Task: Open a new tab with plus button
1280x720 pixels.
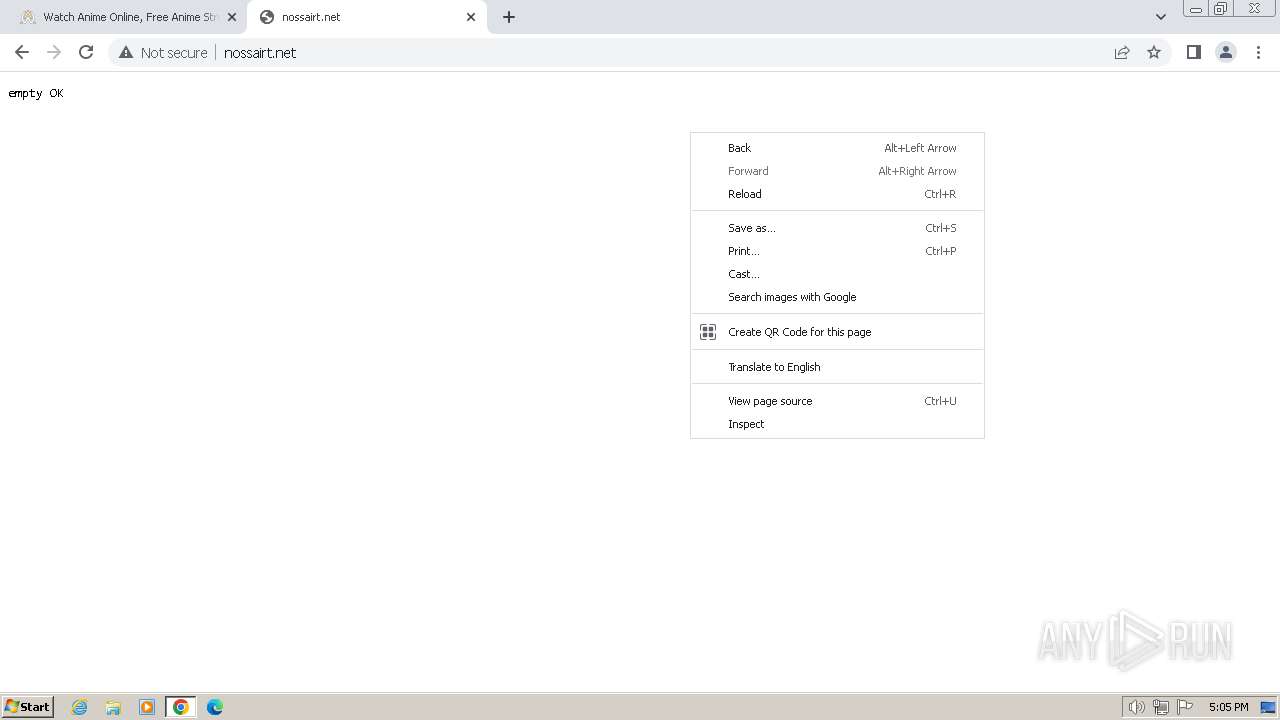Action: coord(509,17)
